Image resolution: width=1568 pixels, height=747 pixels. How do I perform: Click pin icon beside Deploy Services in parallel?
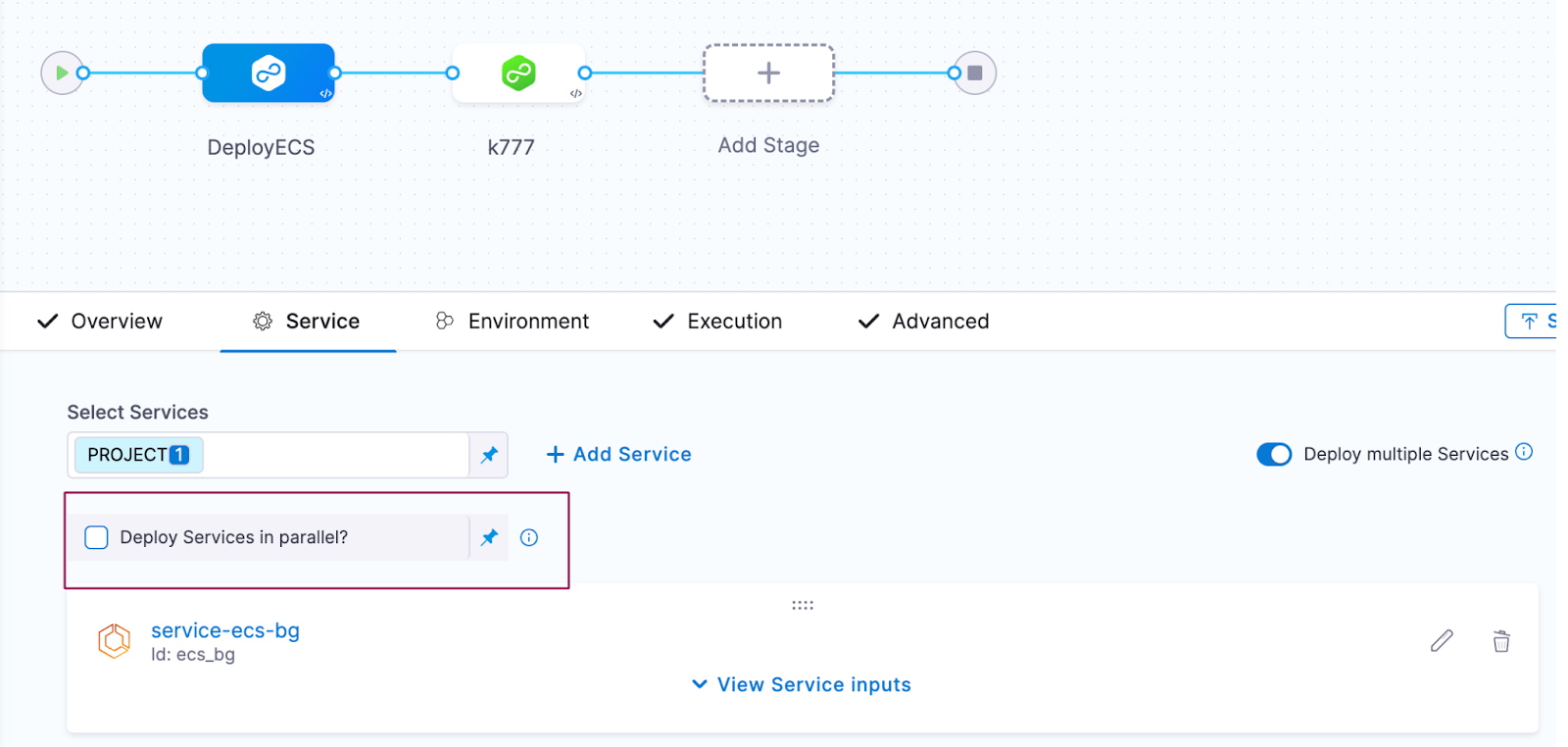(489, 537)
